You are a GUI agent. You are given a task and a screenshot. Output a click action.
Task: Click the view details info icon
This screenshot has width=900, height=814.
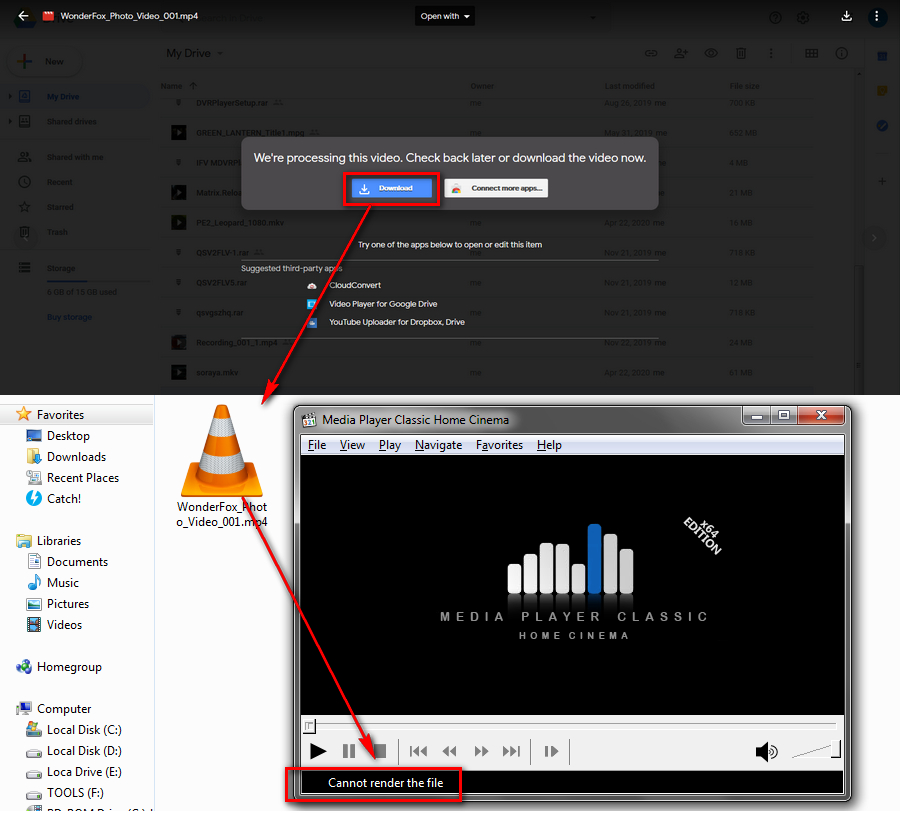coord(841,53)
